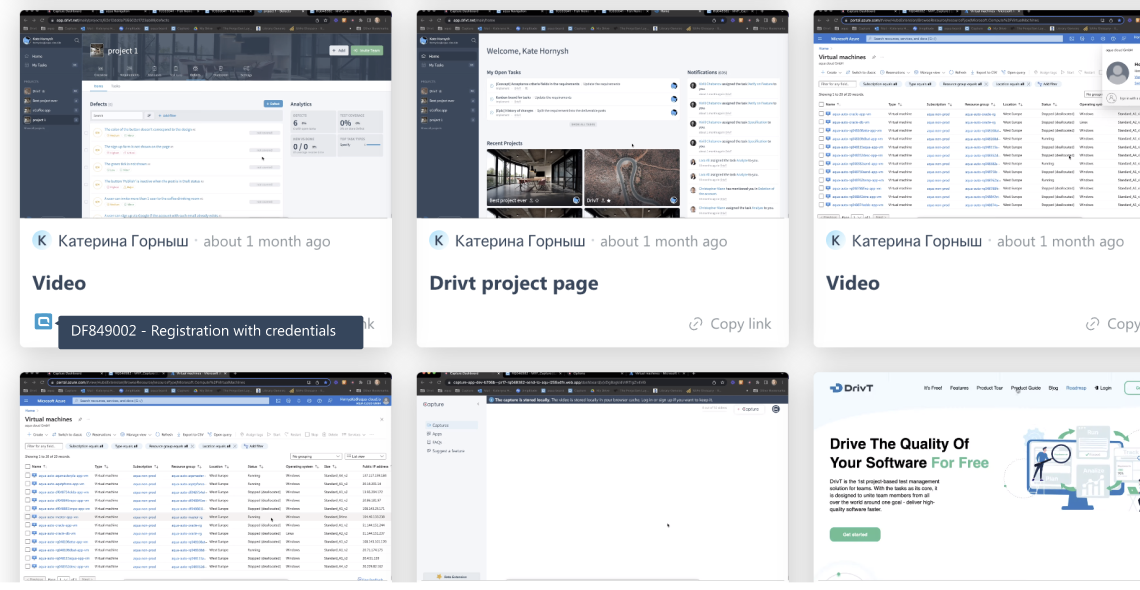Click the K avatar on the leftmost Video card
Viewport: 1140px width, 590px height.
pyautogui.click(x=42, y=241)
